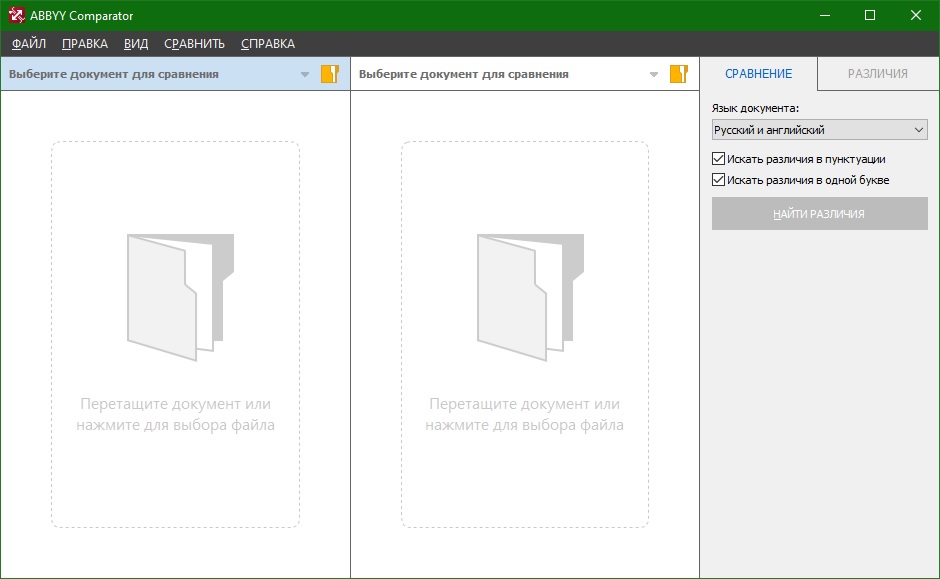This screenshot has height=579, width=940.
Task: Open the СПРАВКА menu
Action: [268, 44]
